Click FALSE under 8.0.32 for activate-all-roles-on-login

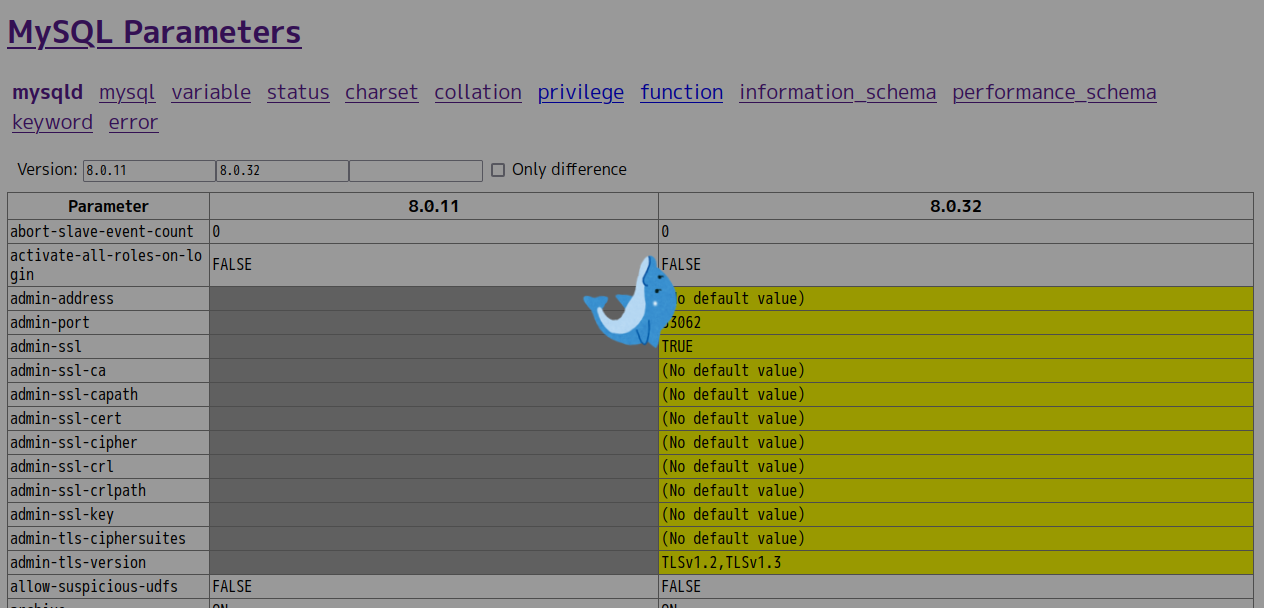point(956,265)
